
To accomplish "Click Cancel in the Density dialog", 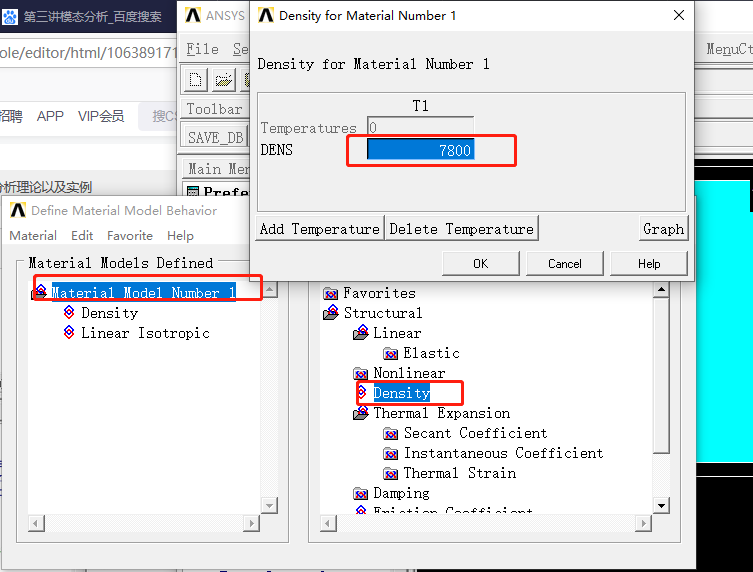I will [565, 264].
